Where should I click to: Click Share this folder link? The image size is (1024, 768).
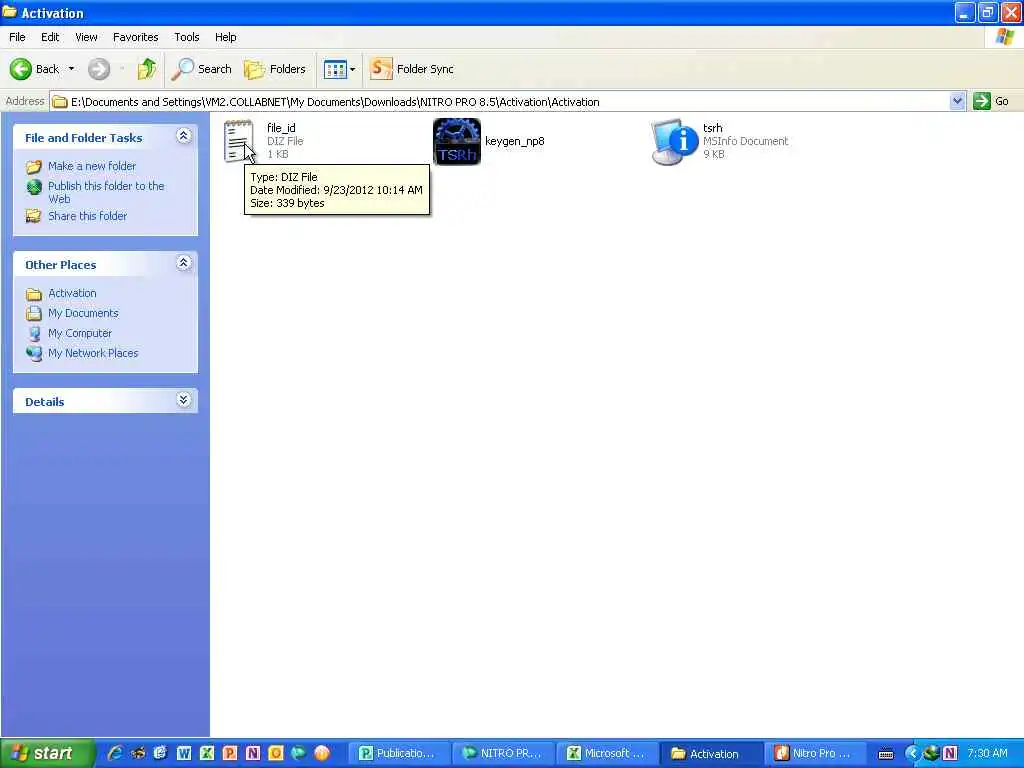(87, 216)
